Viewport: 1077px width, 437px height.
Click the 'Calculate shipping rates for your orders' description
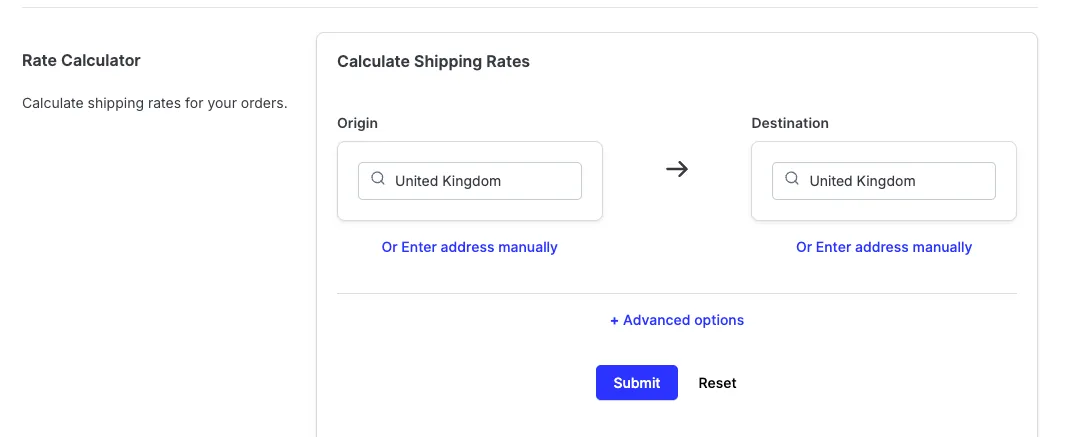point(155,104)
